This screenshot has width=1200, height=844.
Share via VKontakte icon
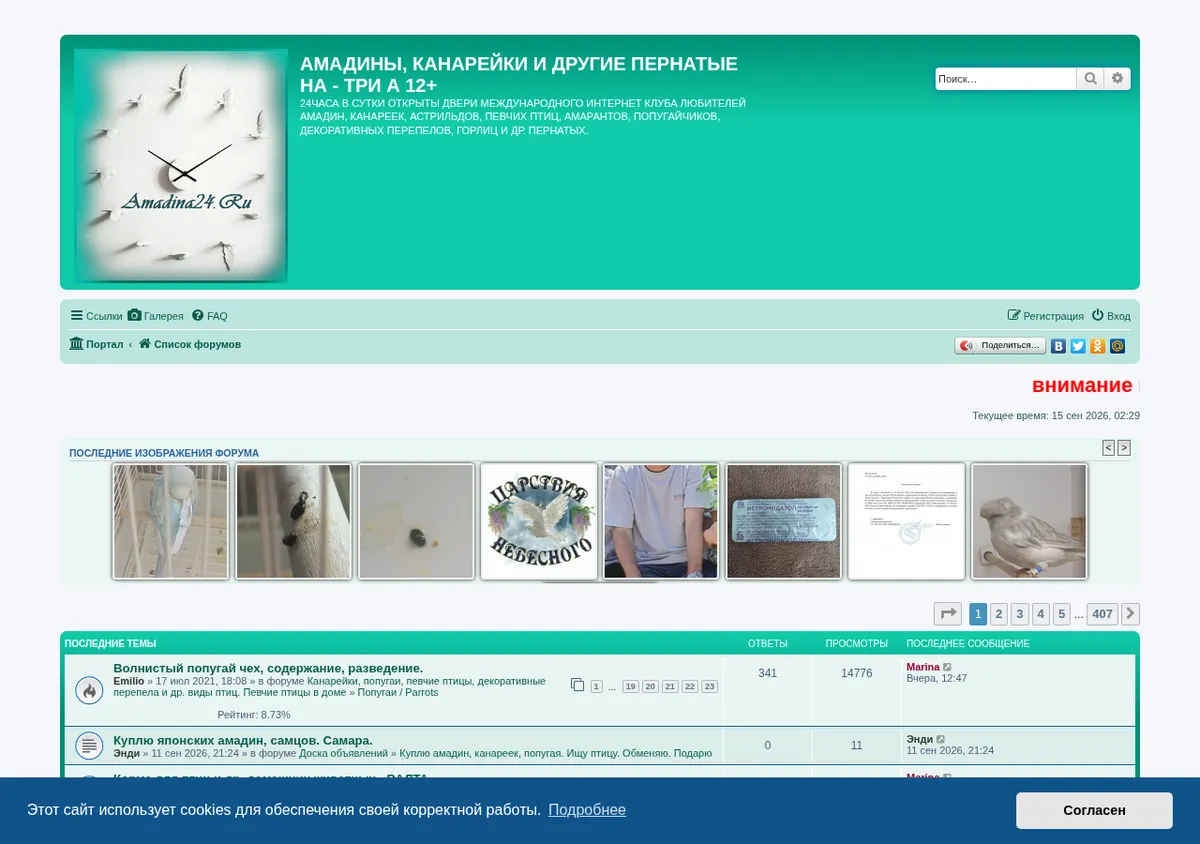click(1058, 346)
